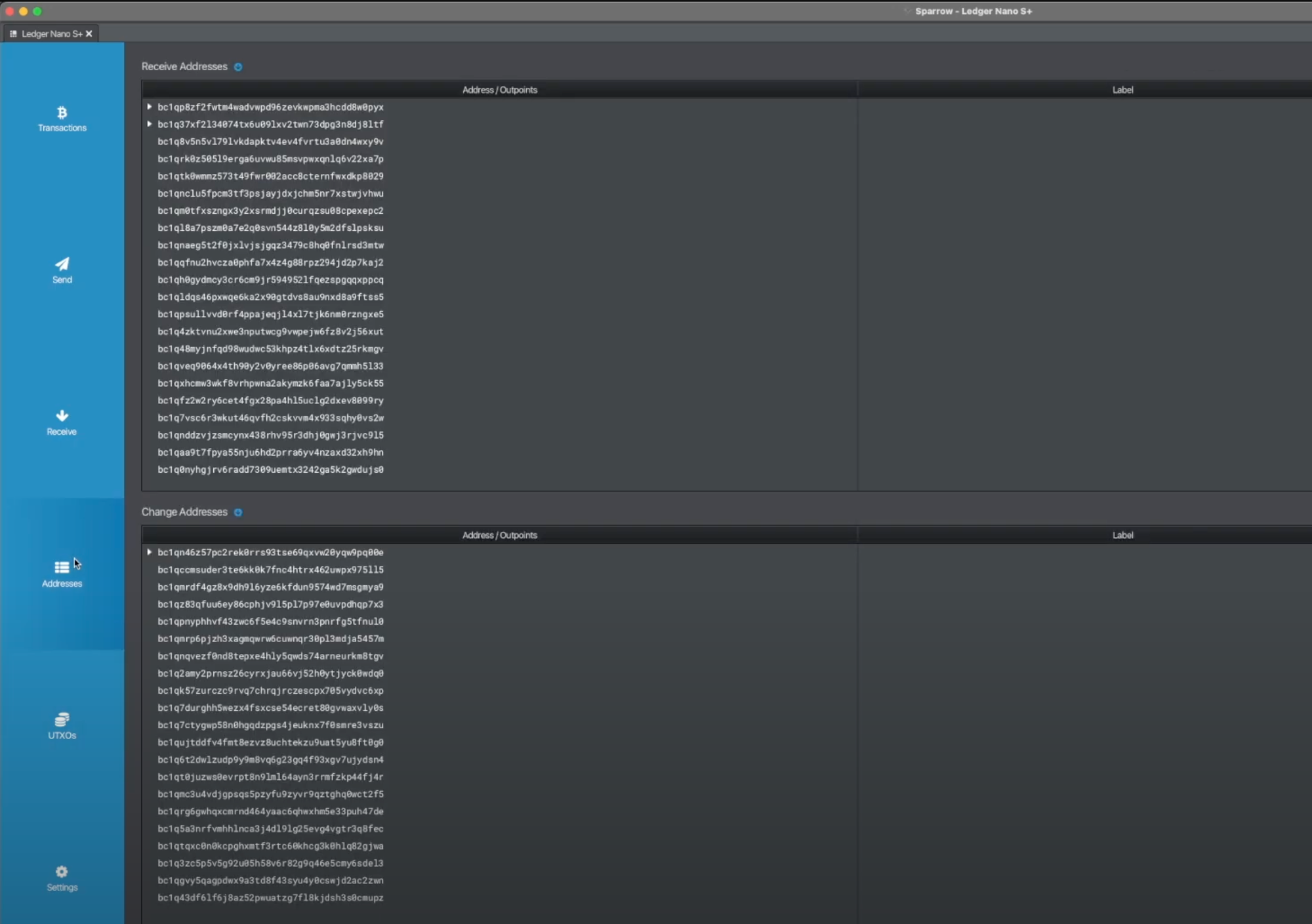Click the Label cell of the first receive address
This screenshot has width=1312, height=924.
1082,107
